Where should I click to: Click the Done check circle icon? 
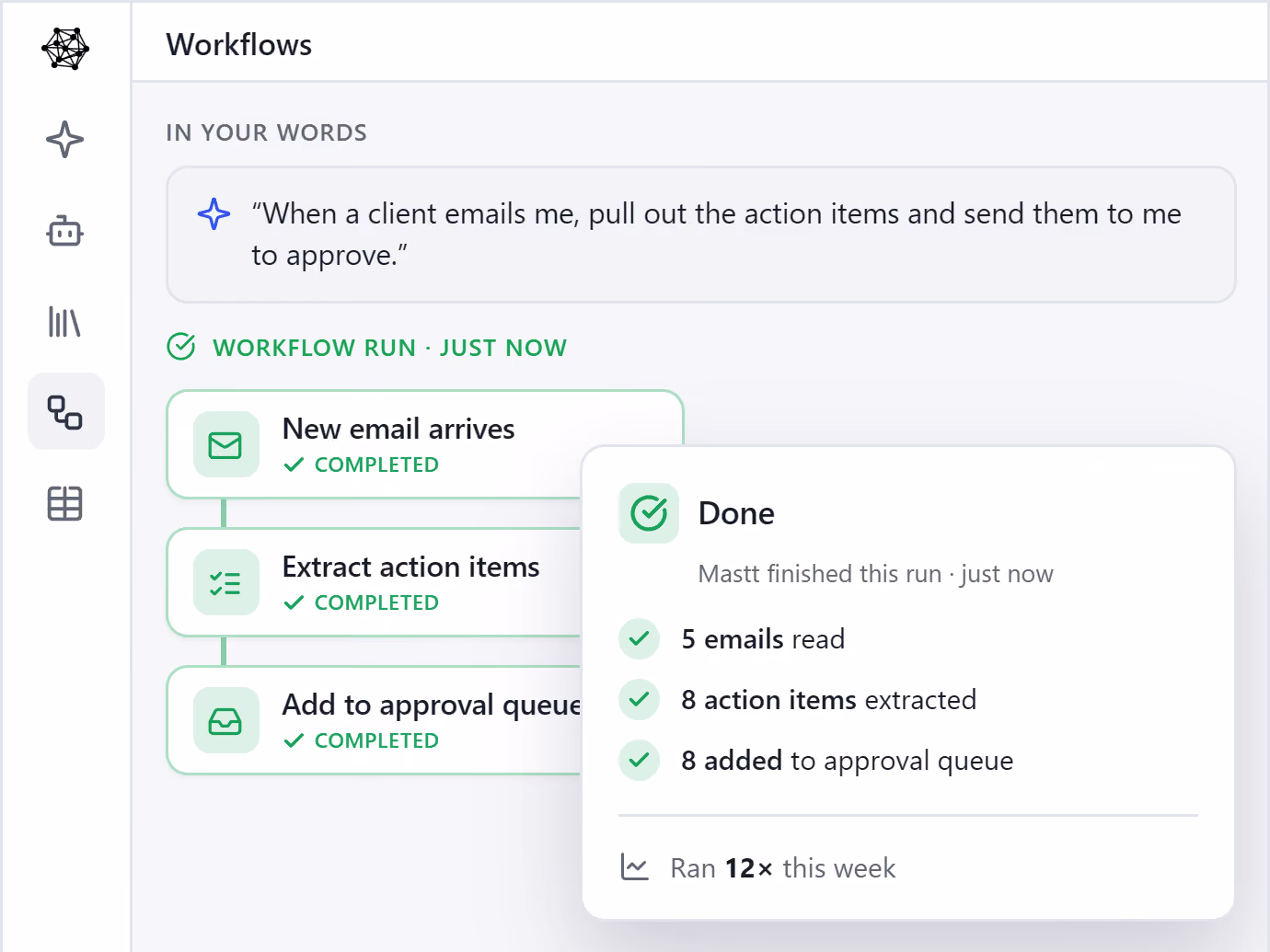(x=649, y=513)
